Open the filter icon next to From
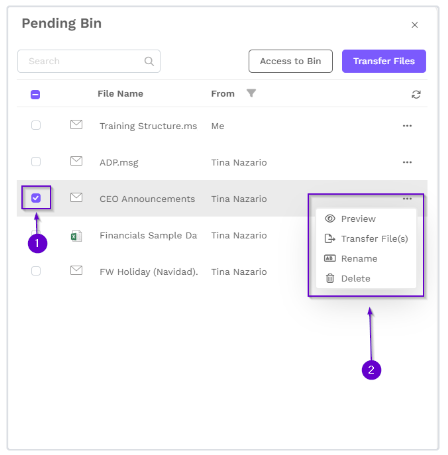This screenshot has height=455, width=448. [251, 93]
